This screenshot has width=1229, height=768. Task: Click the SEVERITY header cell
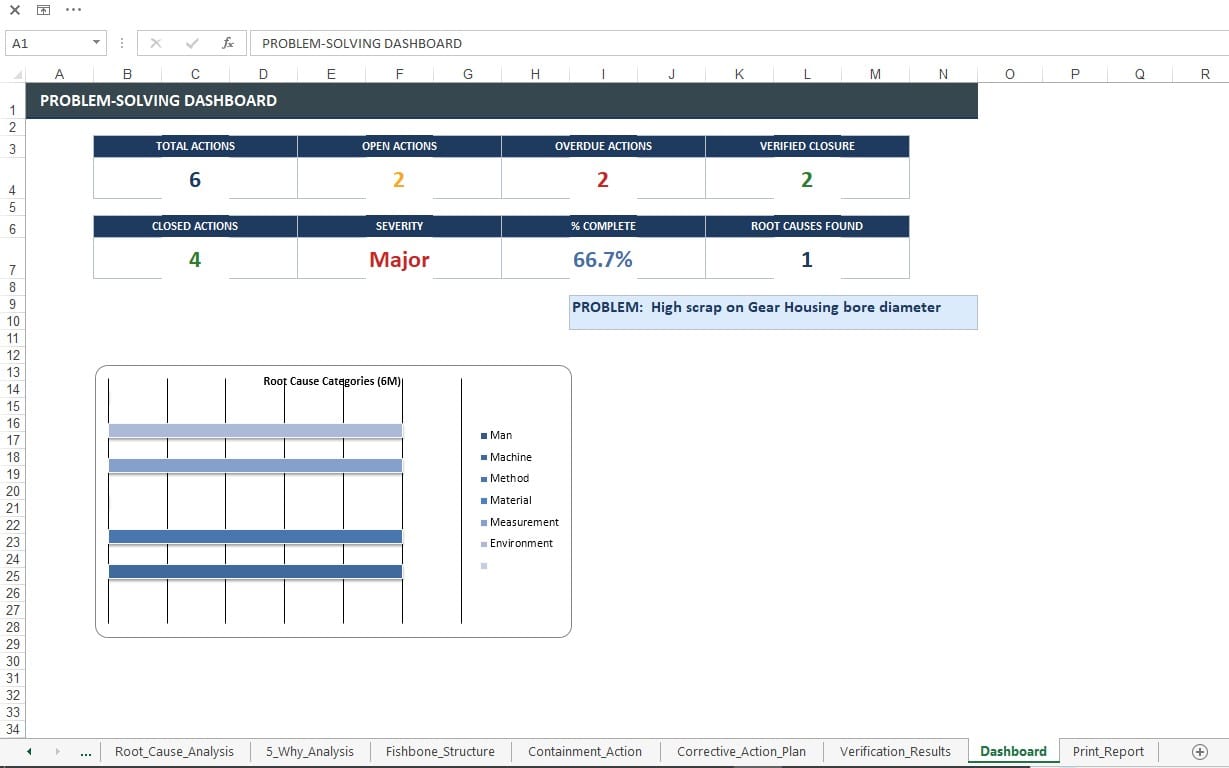click(x=399, y=226)
